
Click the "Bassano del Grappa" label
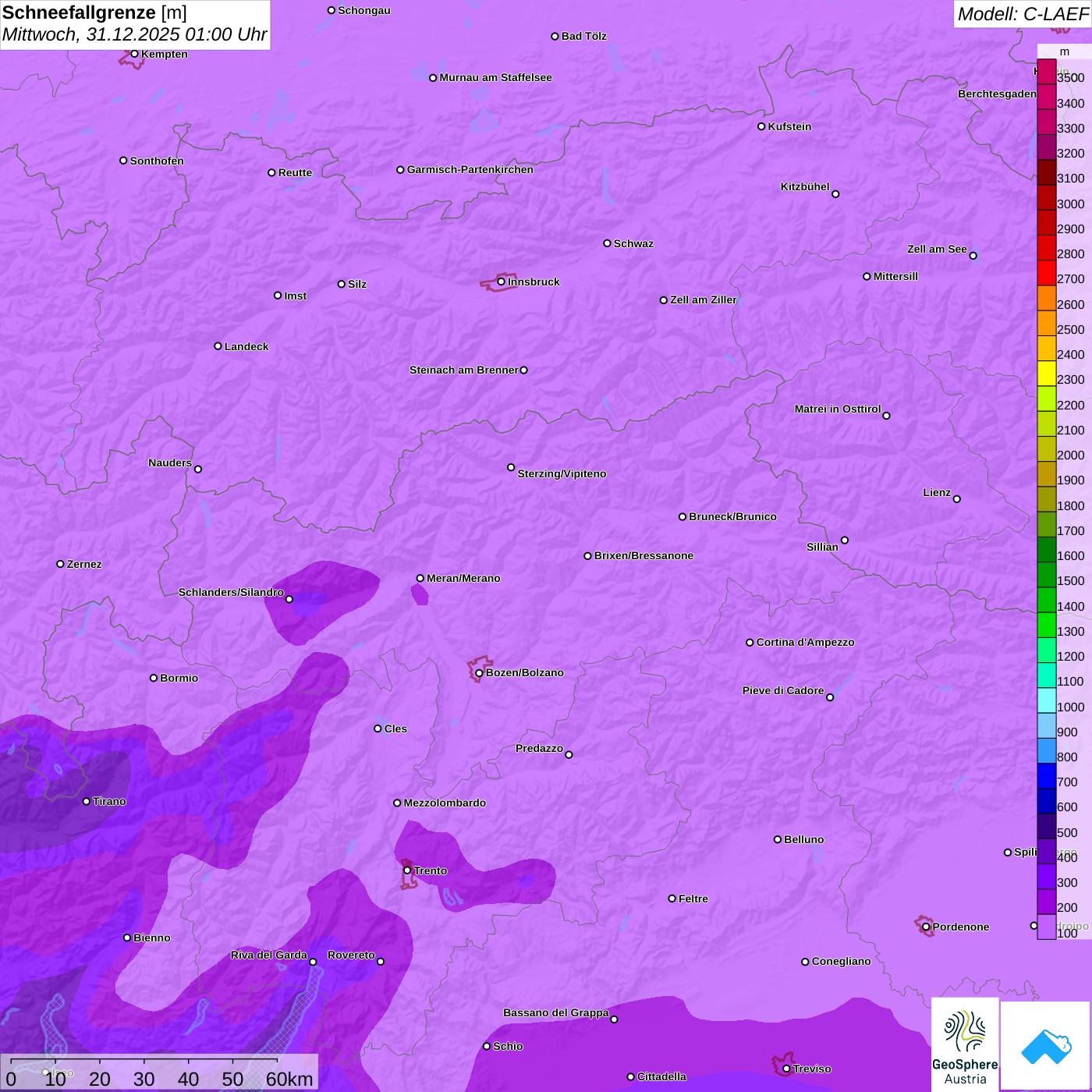coord(556,1012)
